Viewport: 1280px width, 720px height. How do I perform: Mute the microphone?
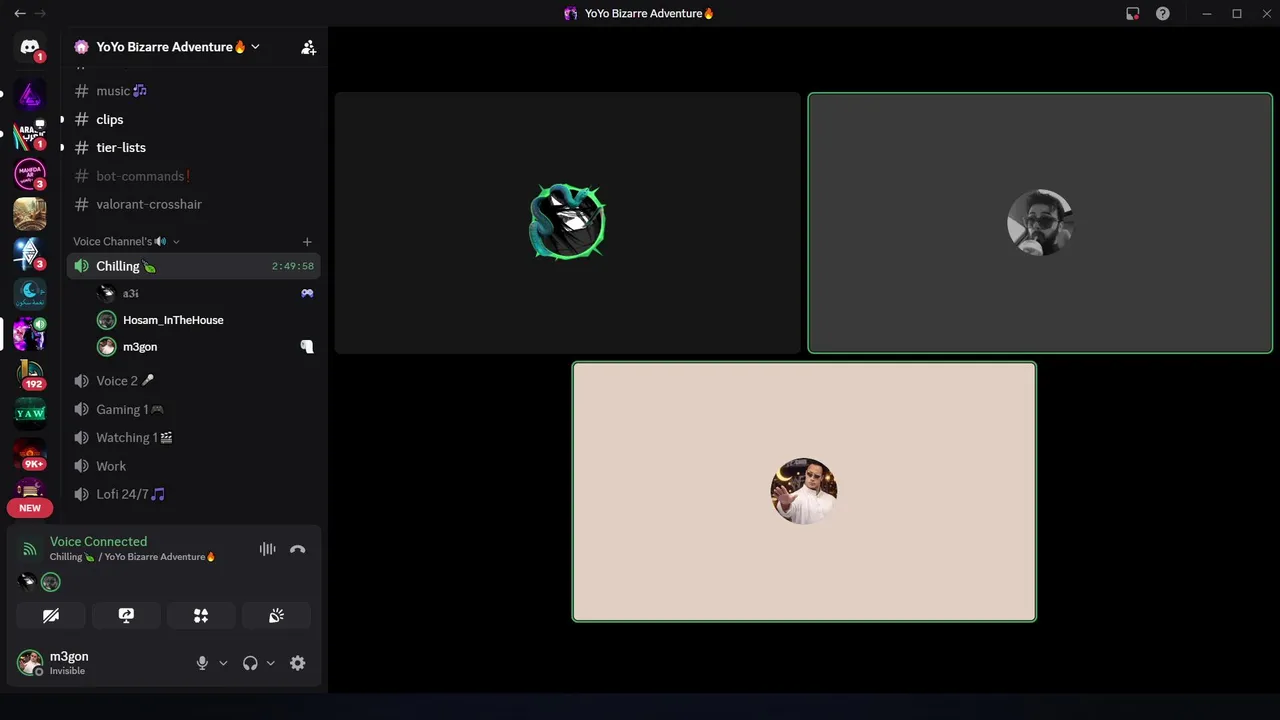point(202,663)
